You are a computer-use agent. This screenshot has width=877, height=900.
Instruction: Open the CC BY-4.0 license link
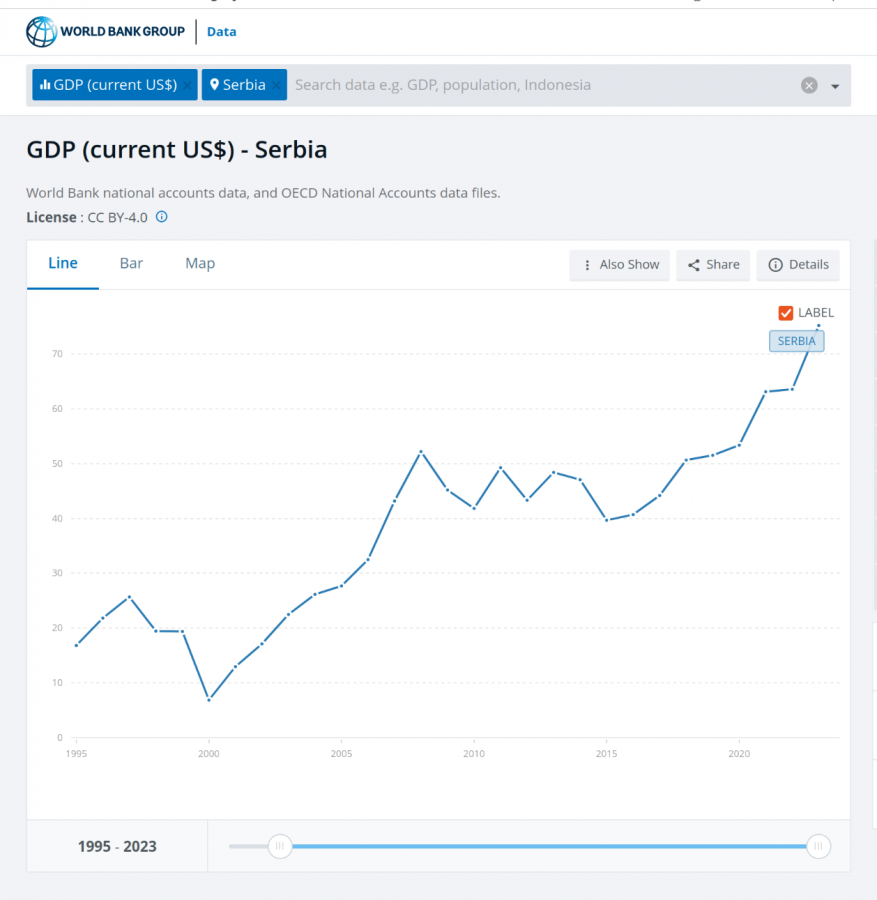(117, 217)
